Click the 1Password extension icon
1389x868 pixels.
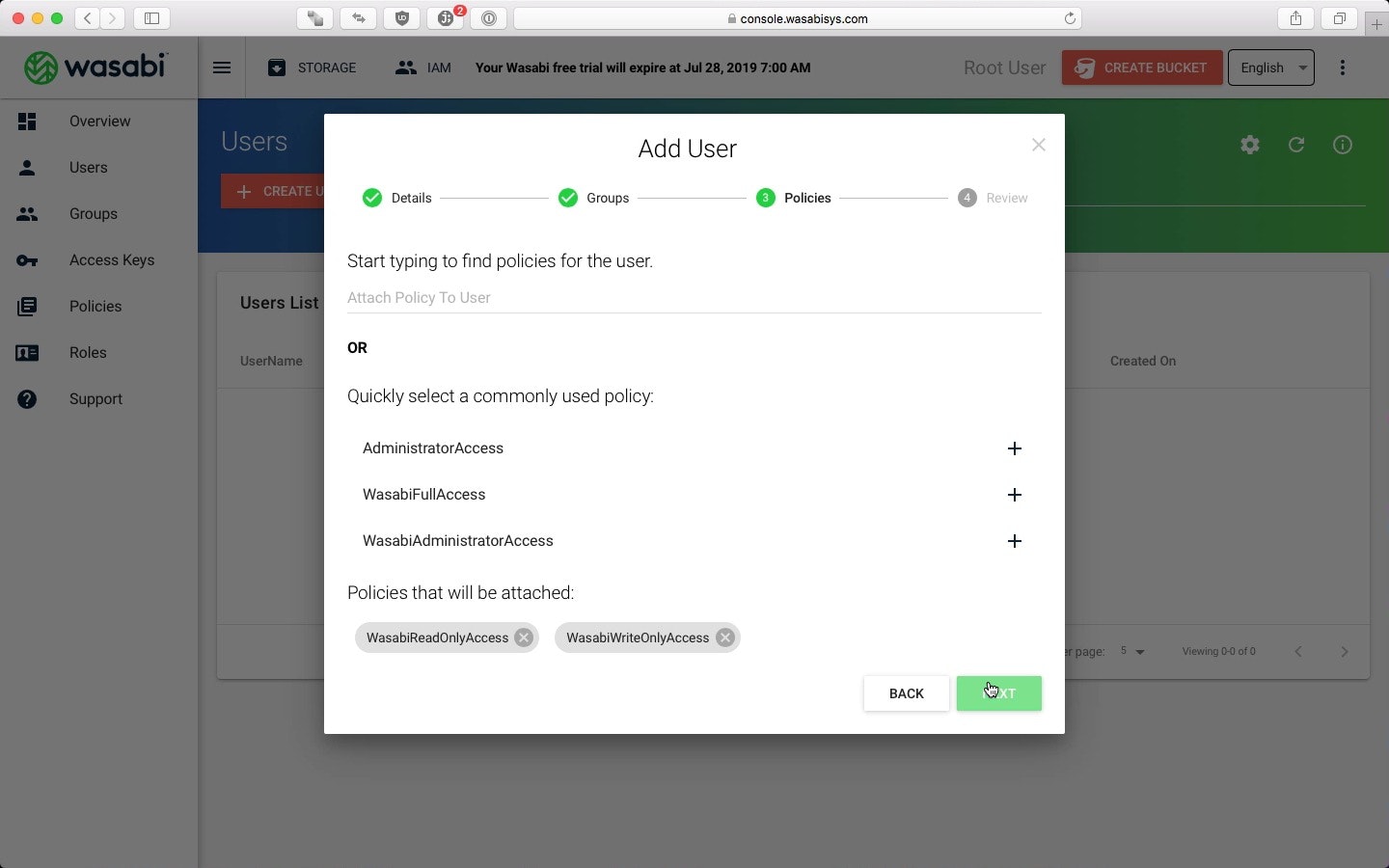point(489,18)
